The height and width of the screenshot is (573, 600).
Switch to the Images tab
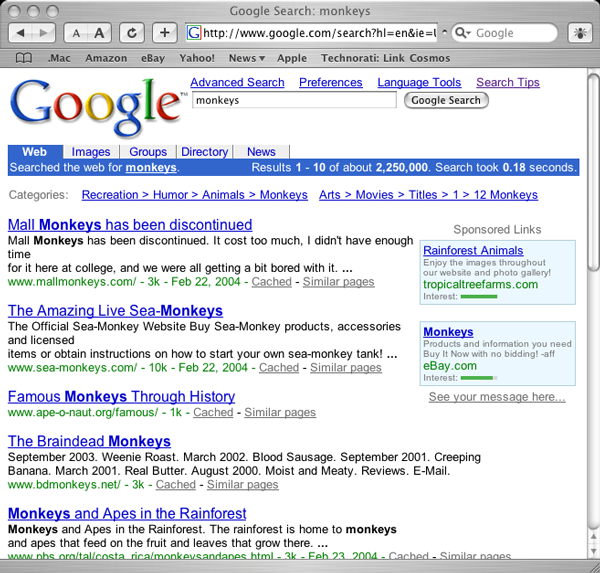[x=91, y=152]
